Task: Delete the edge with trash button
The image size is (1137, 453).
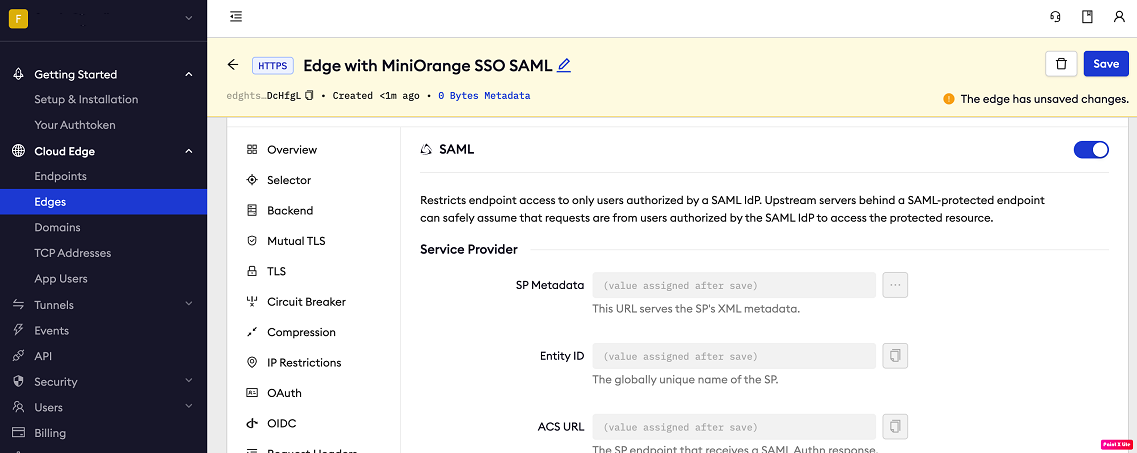Action: (x=1062, y=64)
